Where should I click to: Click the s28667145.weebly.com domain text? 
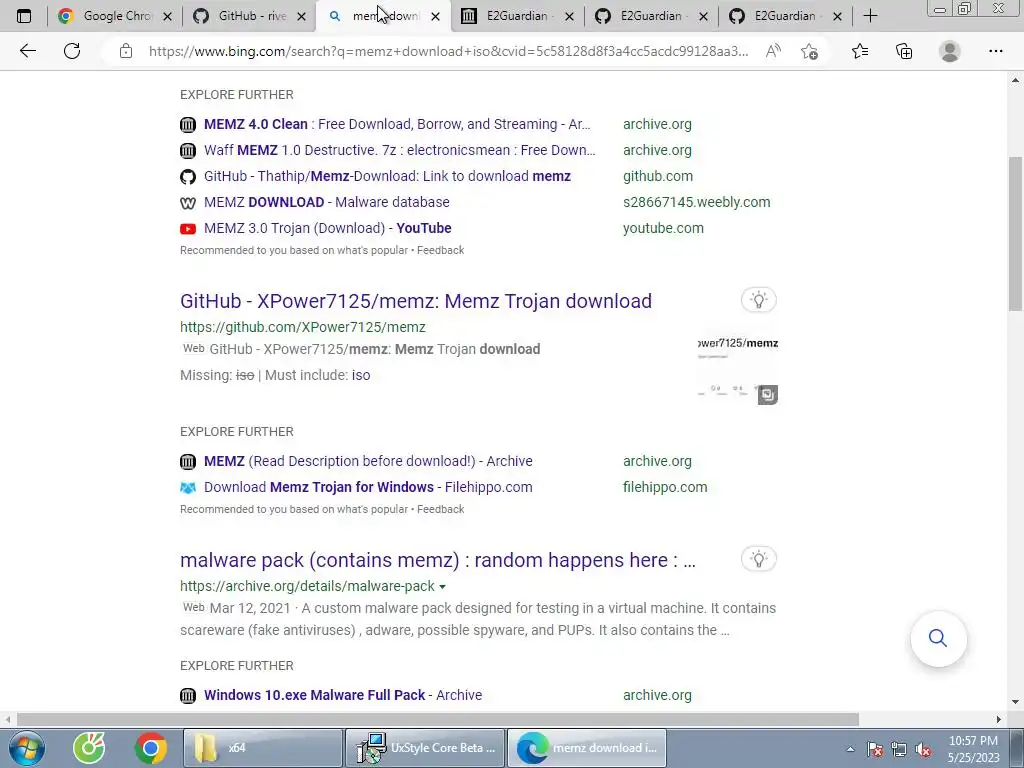(x=697, y=202)
